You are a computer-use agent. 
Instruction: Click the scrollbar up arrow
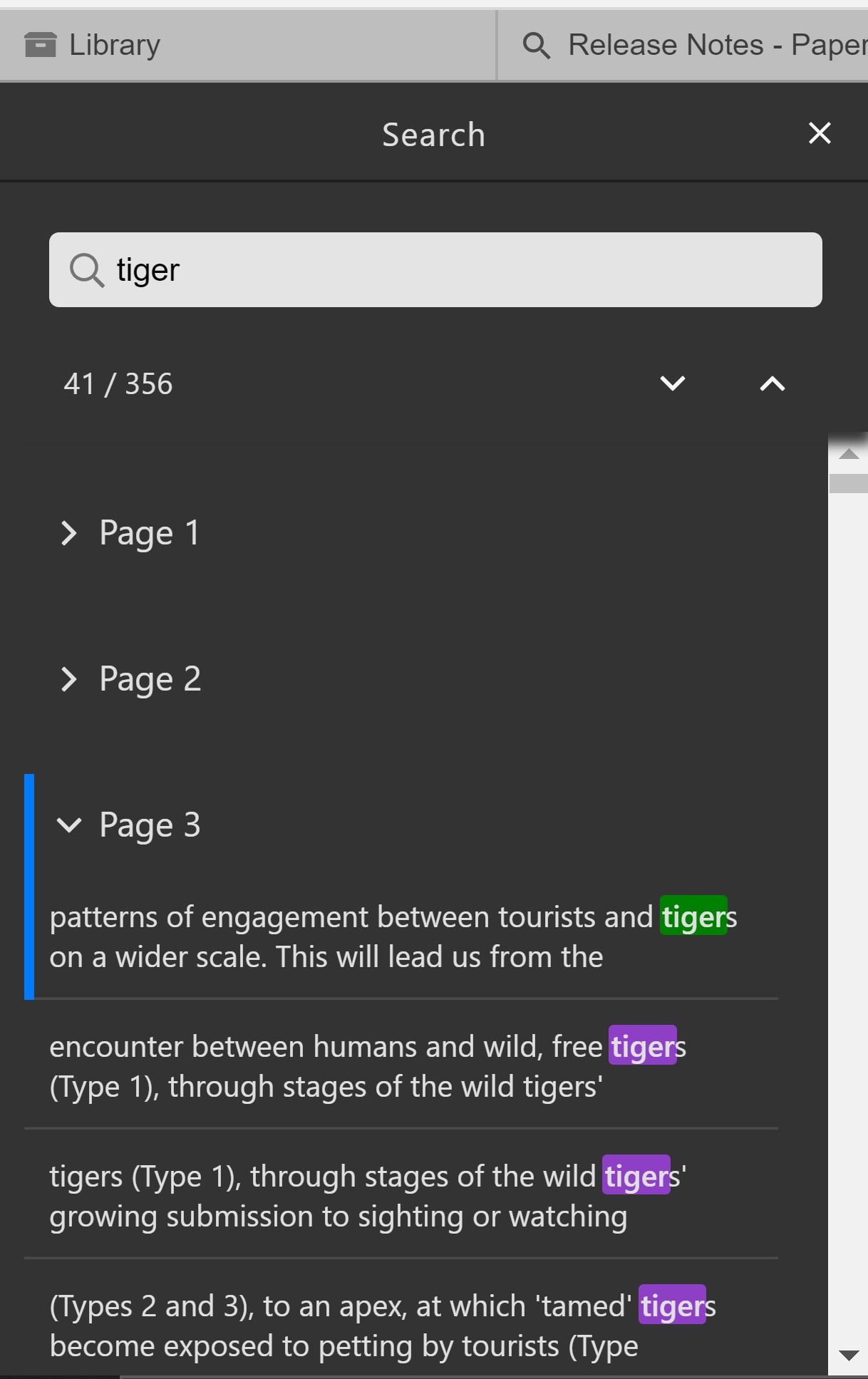[848, 454]
